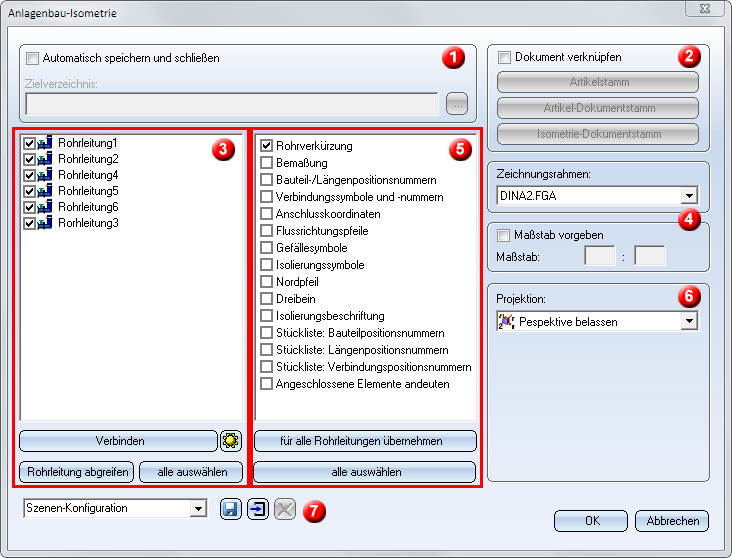Image resolution: width=732 pixels, height=558 pixels.
Task: Uncheck the Rorhleitung3 checkbox
Action: click(x=29, y=223)
